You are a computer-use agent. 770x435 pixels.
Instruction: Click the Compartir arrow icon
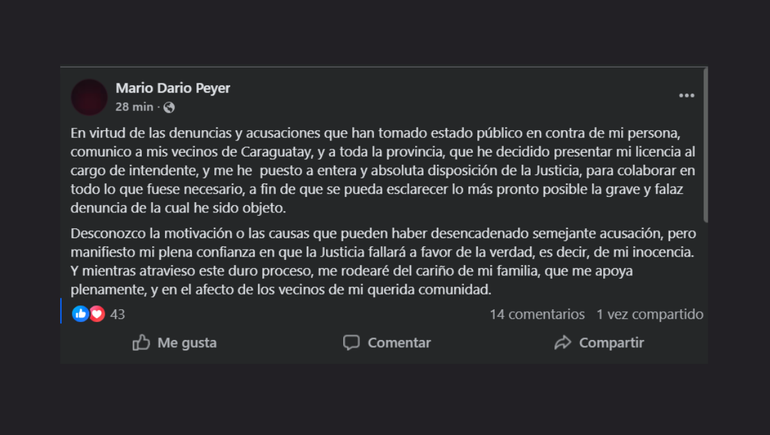(563, 343)
